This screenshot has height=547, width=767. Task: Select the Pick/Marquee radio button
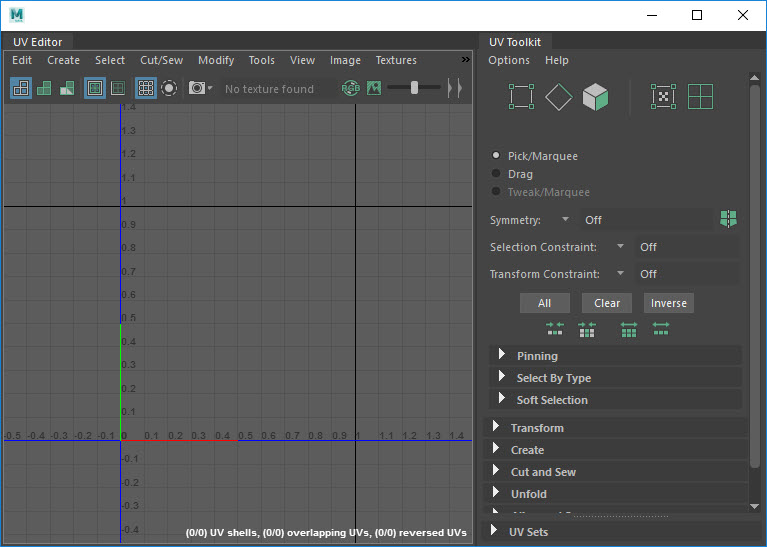[x=497, y=156]
